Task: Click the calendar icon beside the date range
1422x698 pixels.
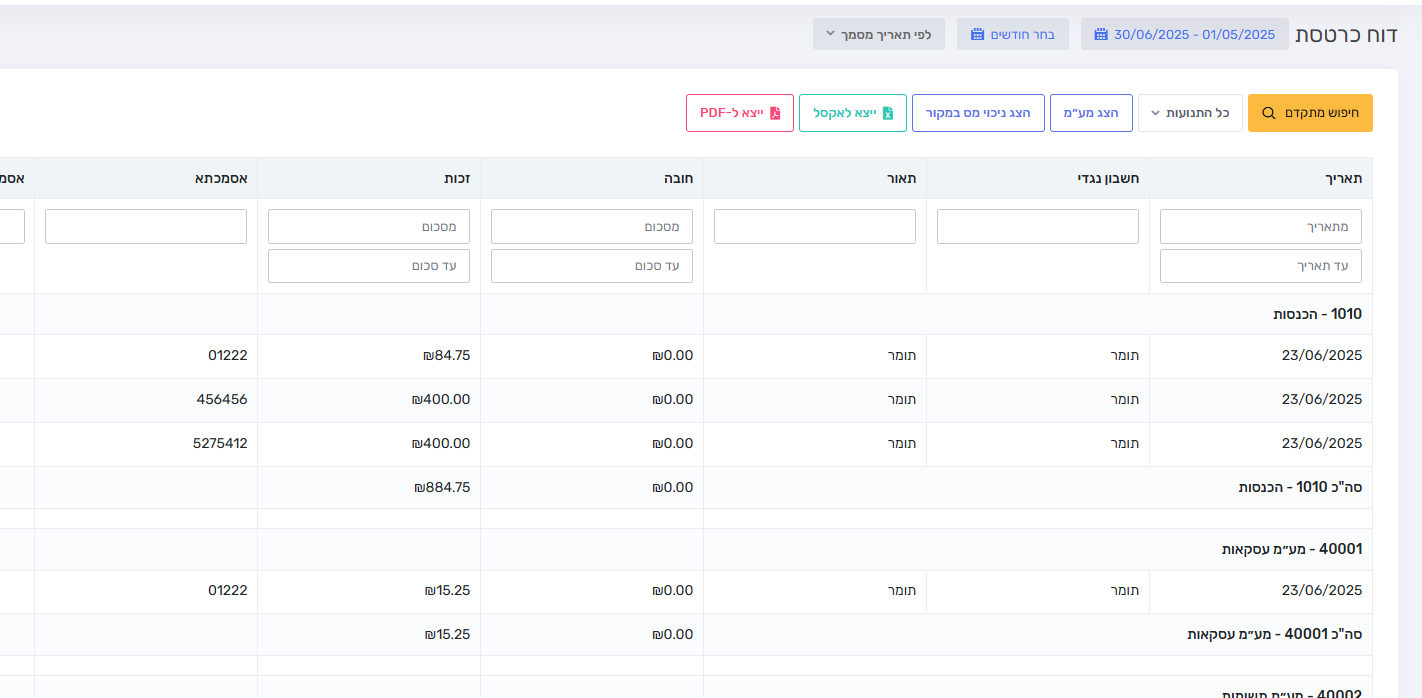Action: pyautogui.click(x=1101, y=34)
